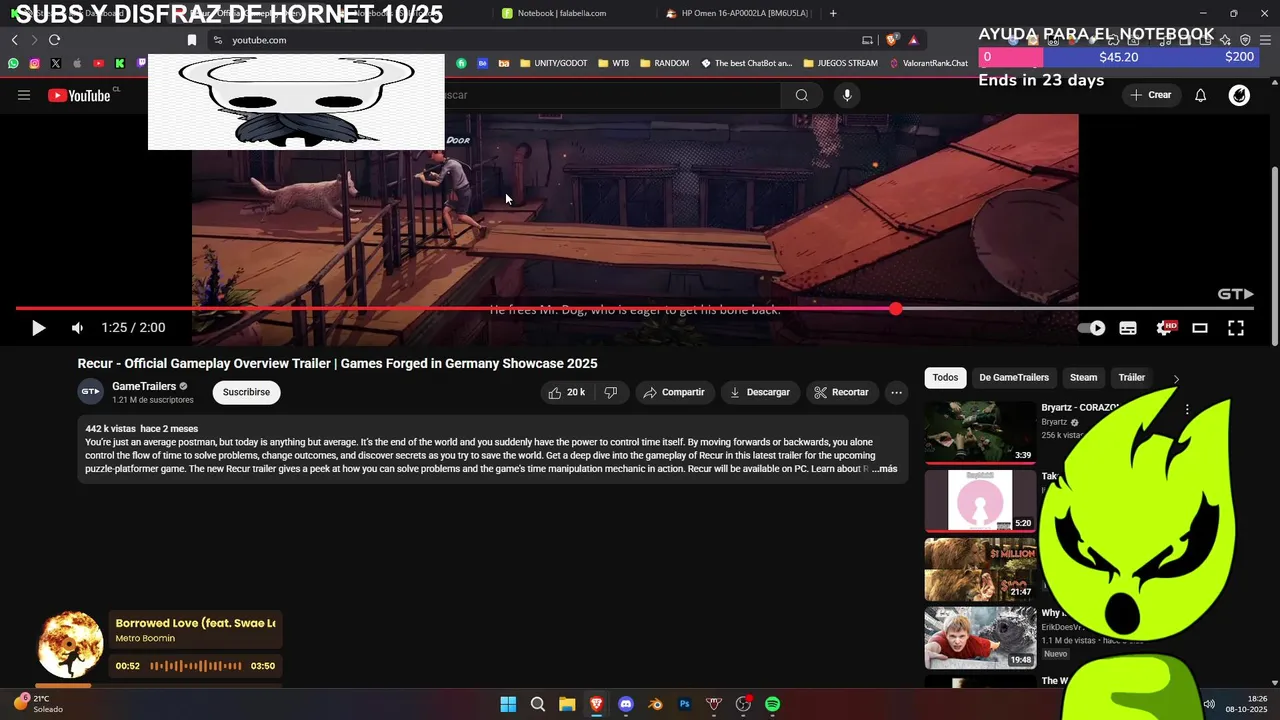This screenshot has height=720, width=1280.
Task: Switch player to theater mode
Action: 1200,328
